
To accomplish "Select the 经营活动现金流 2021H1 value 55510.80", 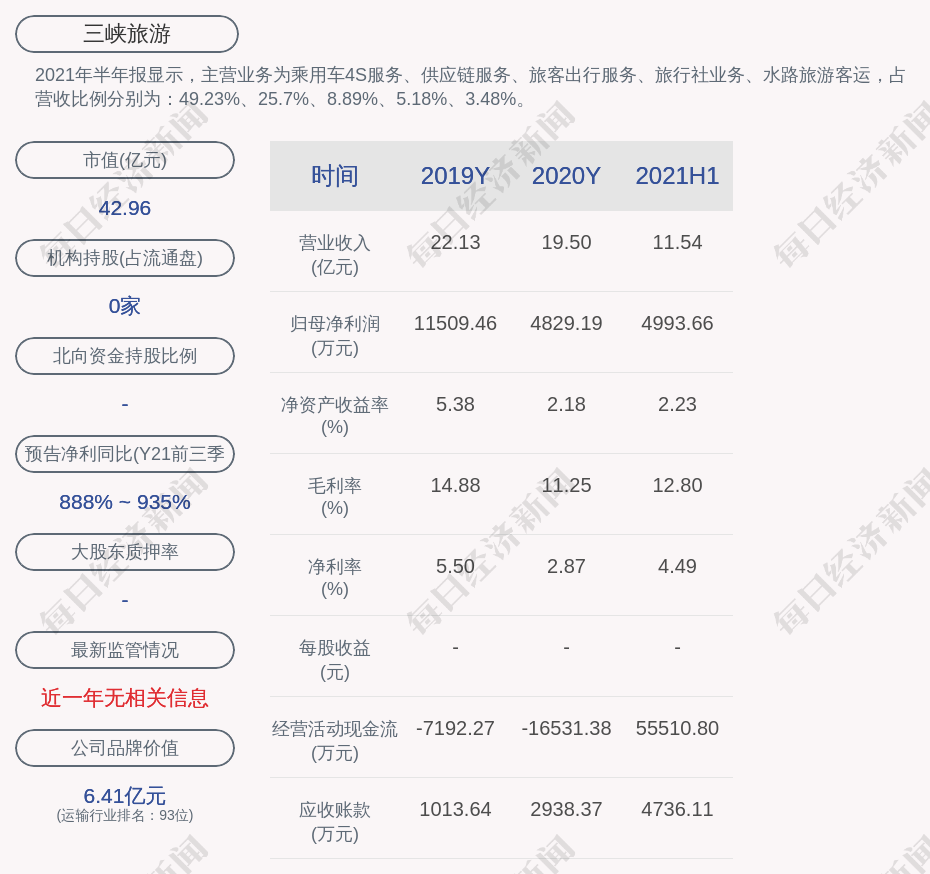I will point(677,729).
